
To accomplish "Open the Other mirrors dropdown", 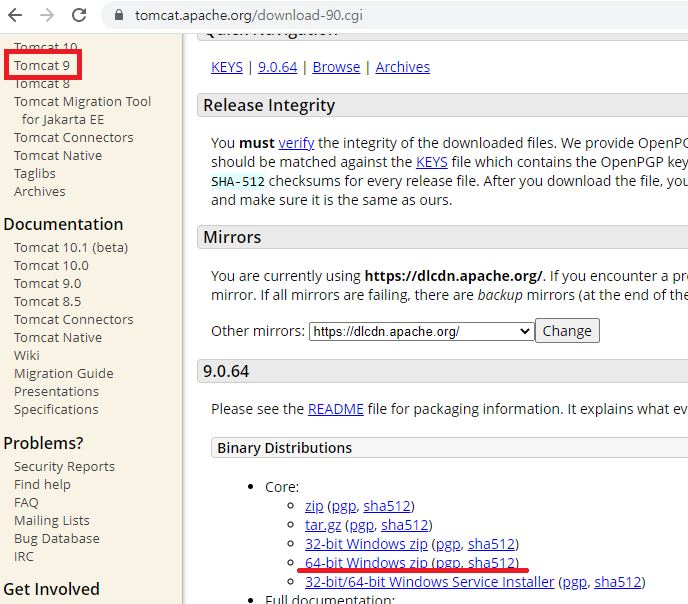I will tap(421, 332).
